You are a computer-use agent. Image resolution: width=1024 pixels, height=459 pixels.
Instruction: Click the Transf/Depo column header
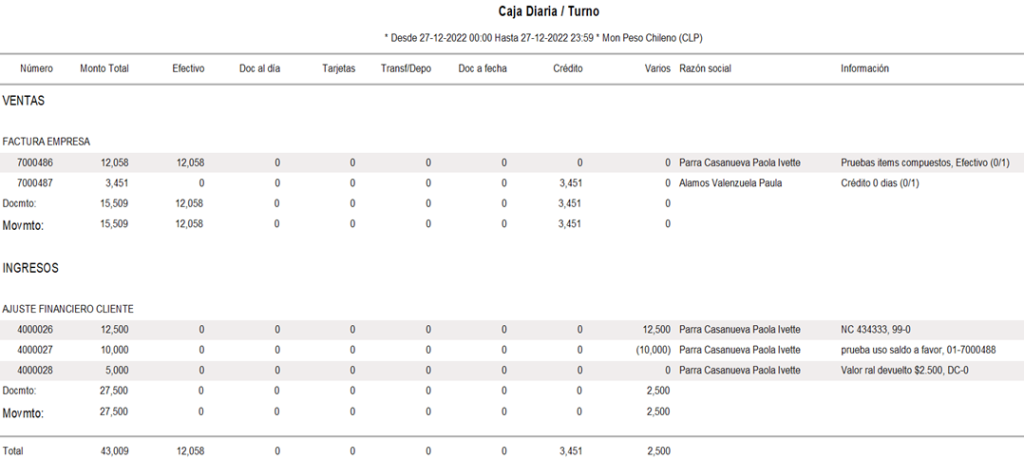tap(406, 69)
